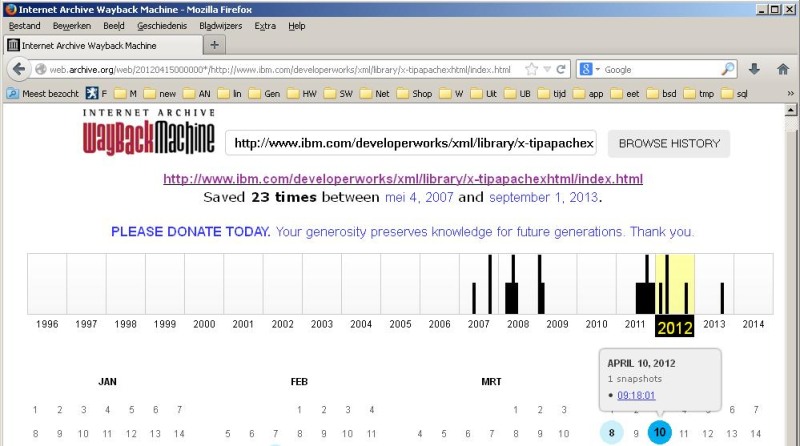Select the Internet Archive Wayback Machine tab
The image size is (800, 446).
[x=103, y=45]
